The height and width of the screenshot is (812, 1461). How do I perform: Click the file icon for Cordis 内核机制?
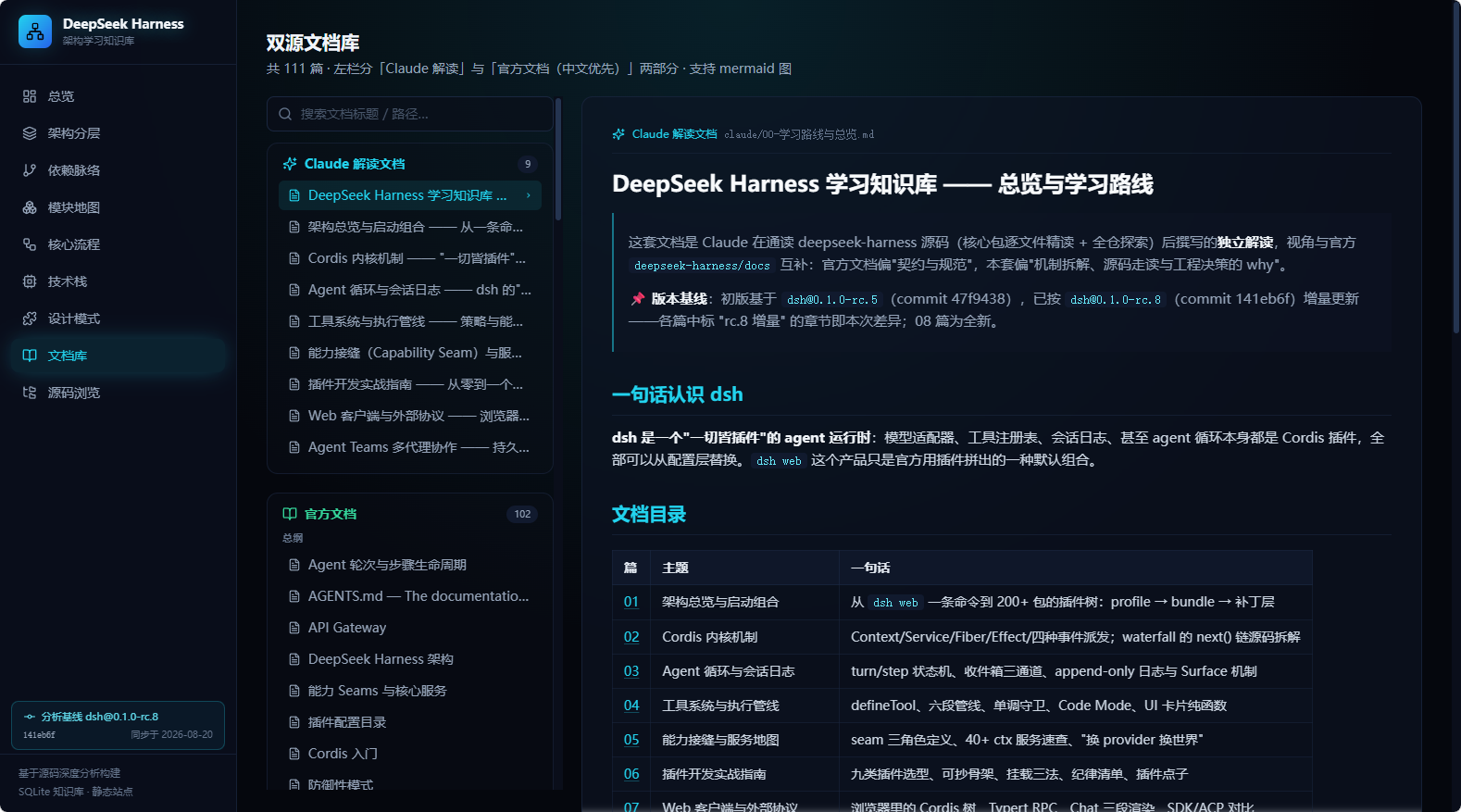[x=294, y=258]
